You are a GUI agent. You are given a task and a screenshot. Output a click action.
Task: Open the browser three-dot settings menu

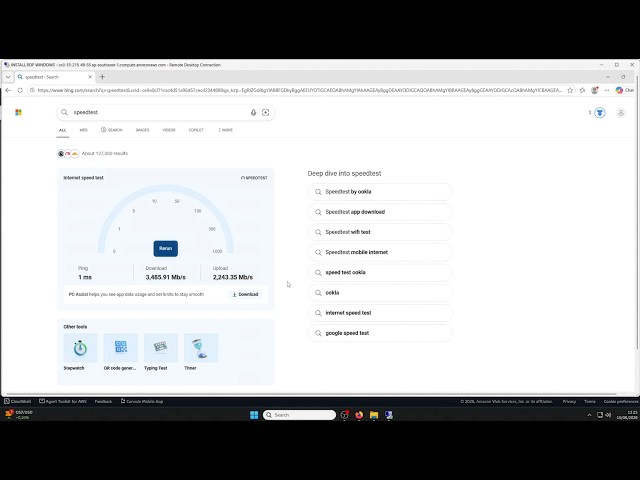pyautogui.click(x=607, y=90)
